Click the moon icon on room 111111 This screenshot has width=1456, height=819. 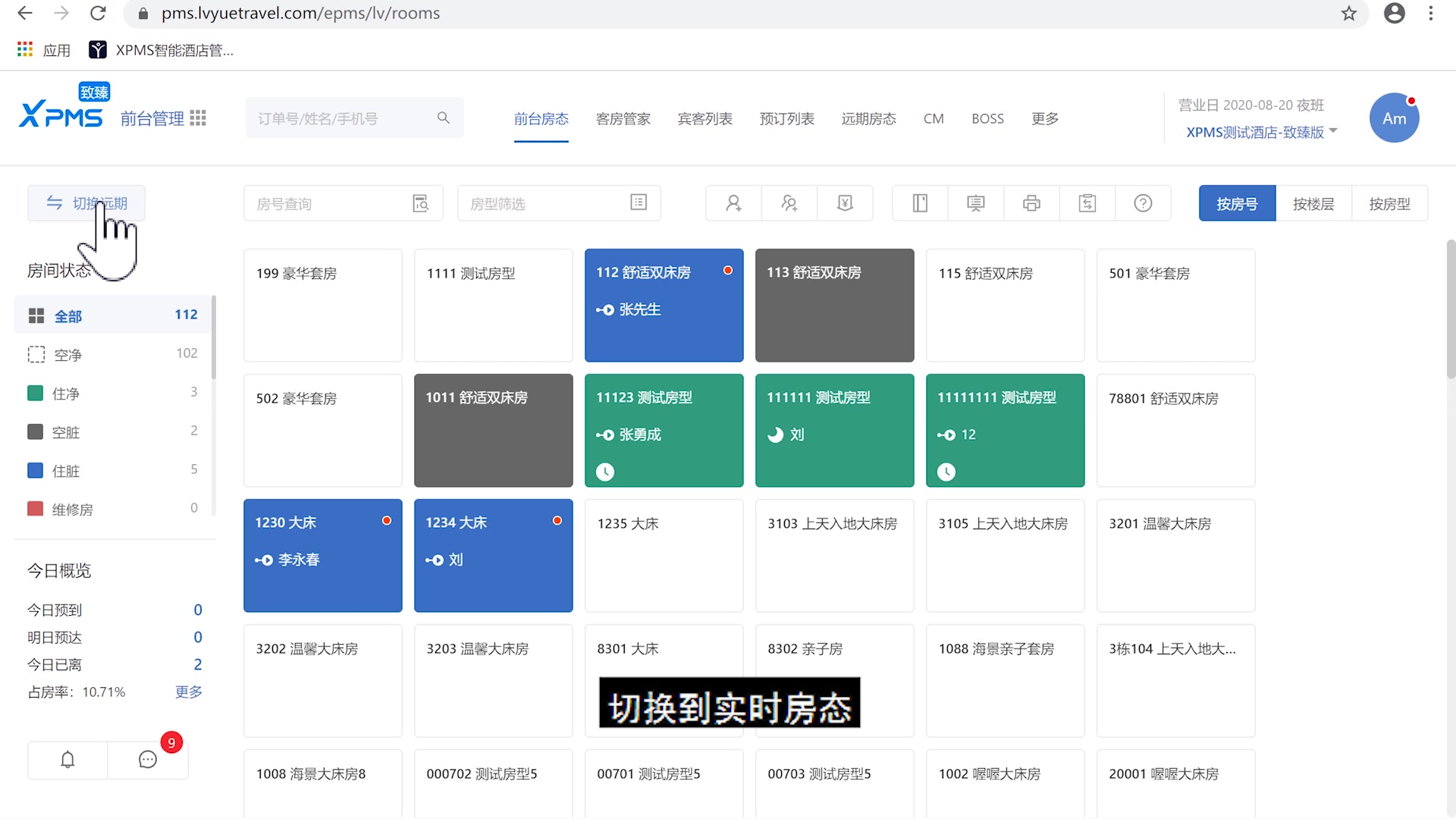click(x=775, y=435)
